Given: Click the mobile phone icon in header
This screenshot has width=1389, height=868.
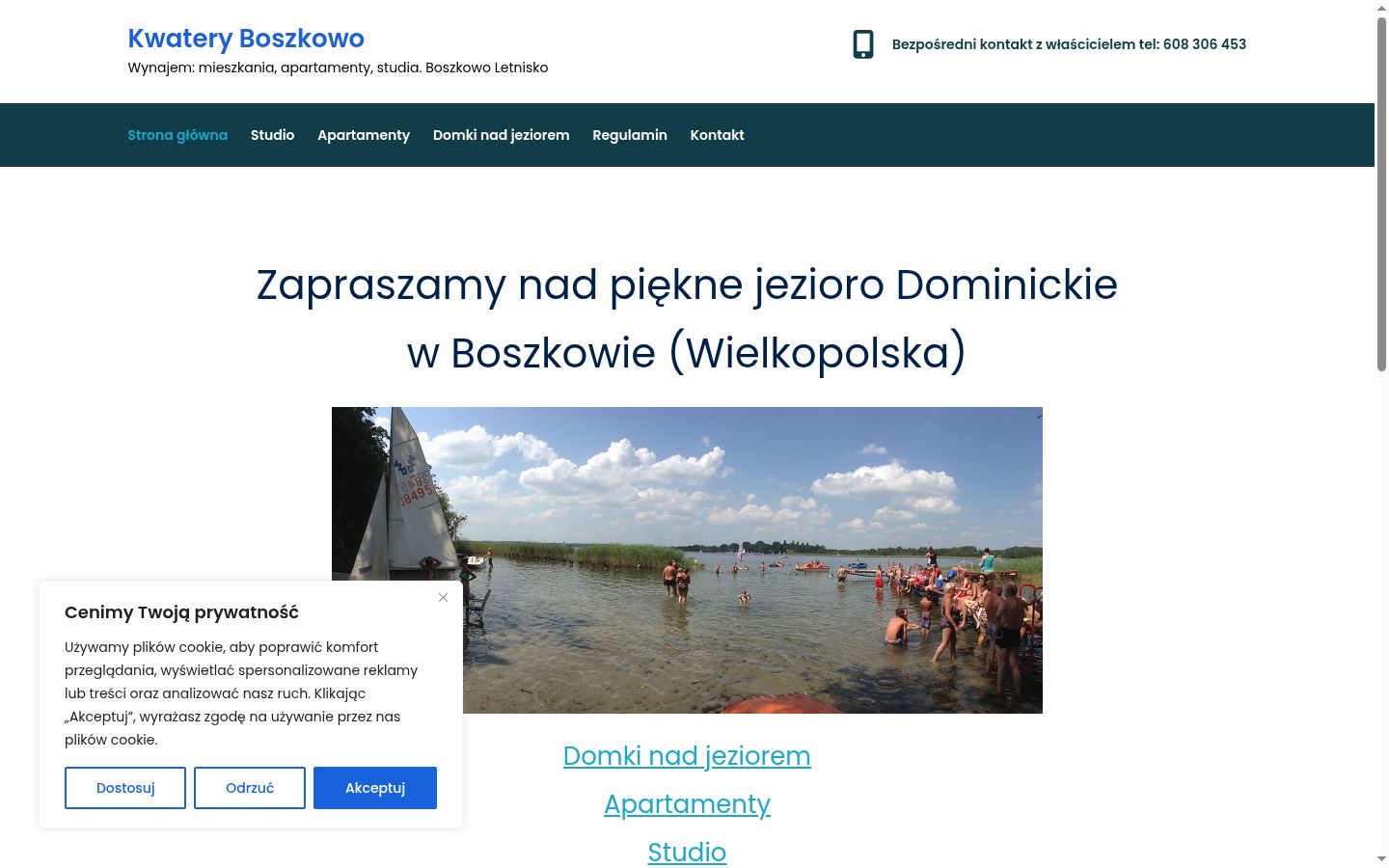Looking at the screenshot, I should 863,44.
